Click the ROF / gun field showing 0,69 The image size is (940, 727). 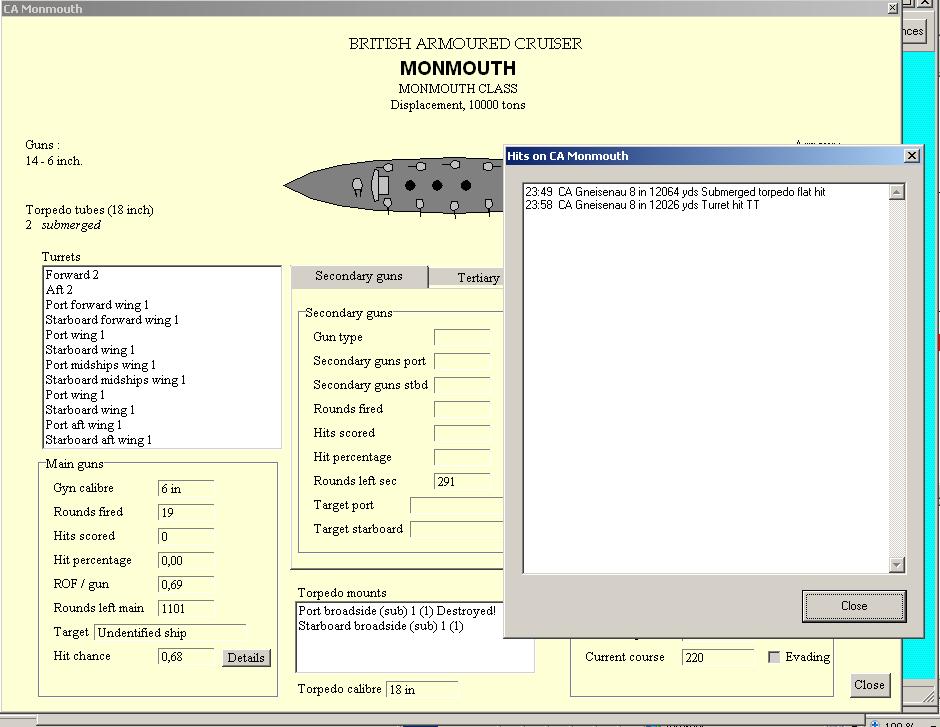tap(186, 584)
